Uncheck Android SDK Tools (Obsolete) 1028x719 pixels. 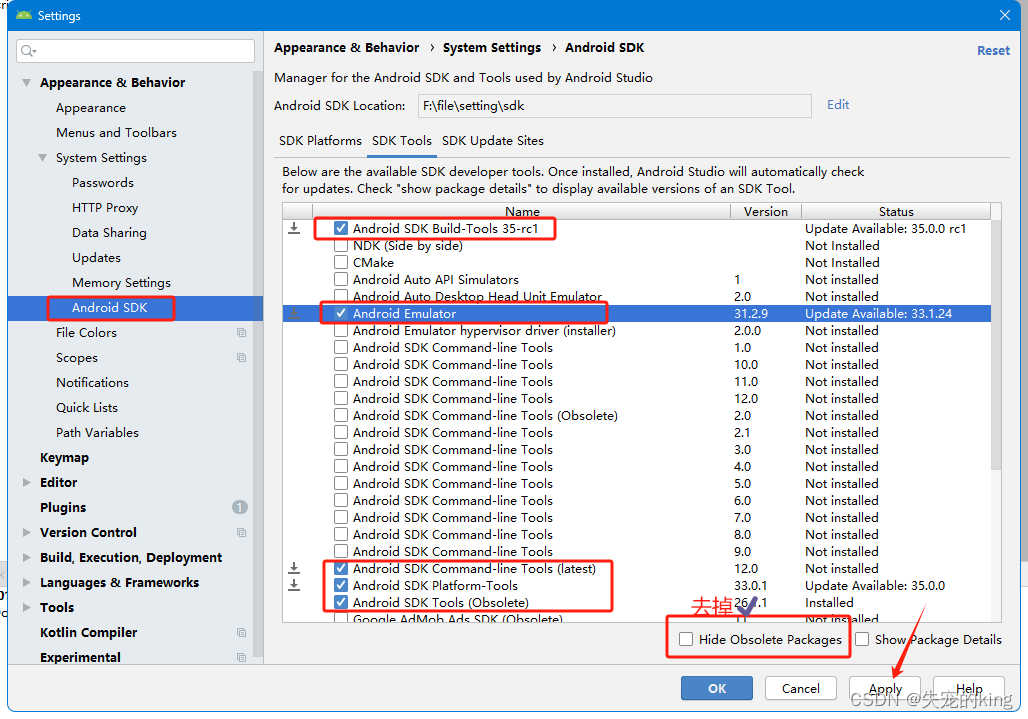pos(341,602)
